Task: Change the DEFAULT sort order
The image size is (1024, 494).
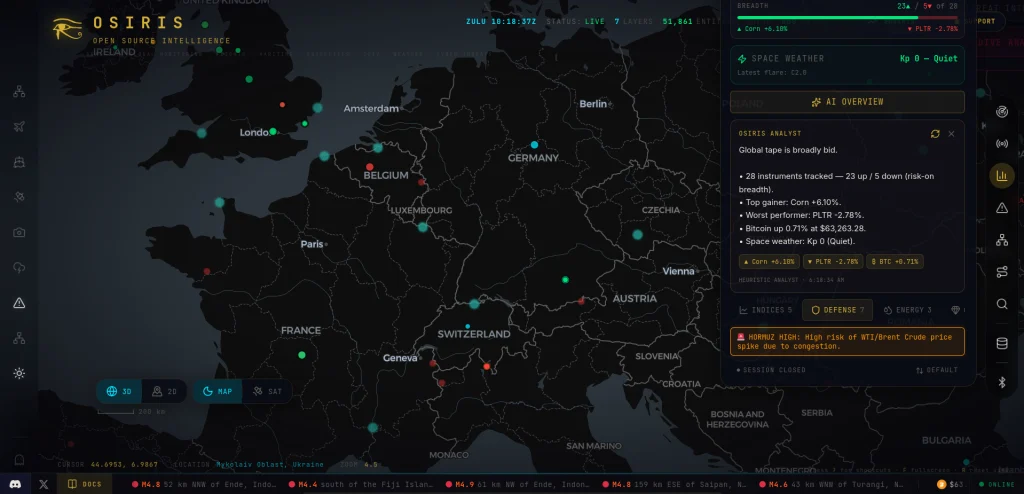Action: [936, 370]
